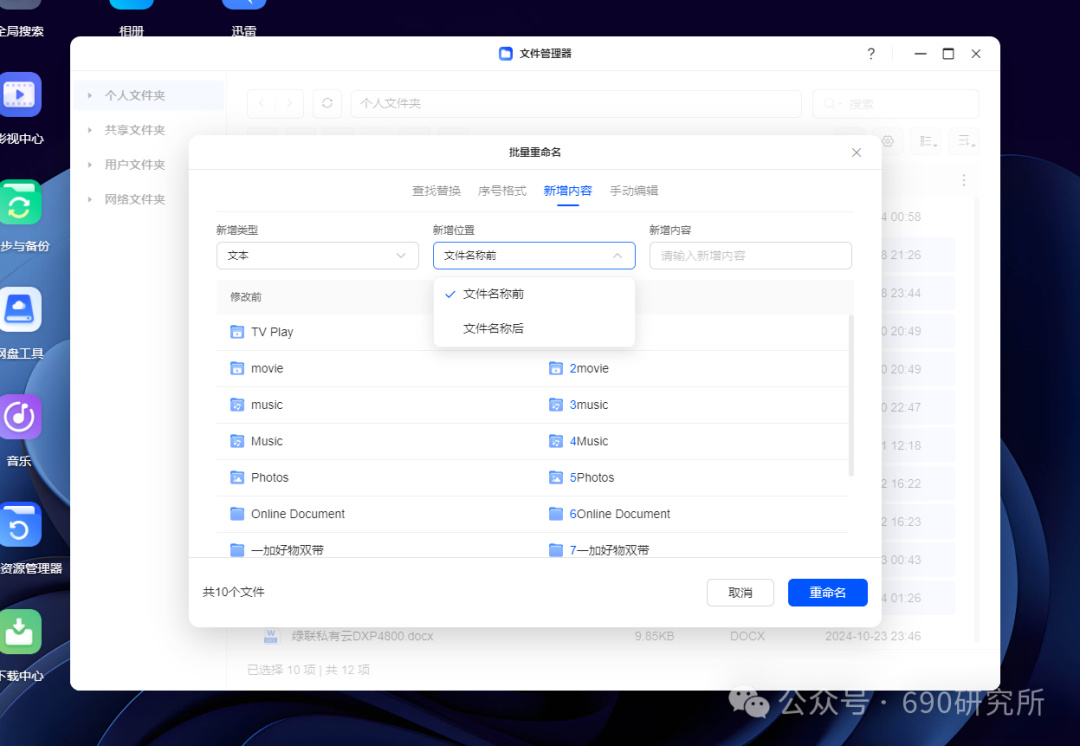Switch to the 查找替换 tab
1080x746 pixels.
(x=436, y=191)
